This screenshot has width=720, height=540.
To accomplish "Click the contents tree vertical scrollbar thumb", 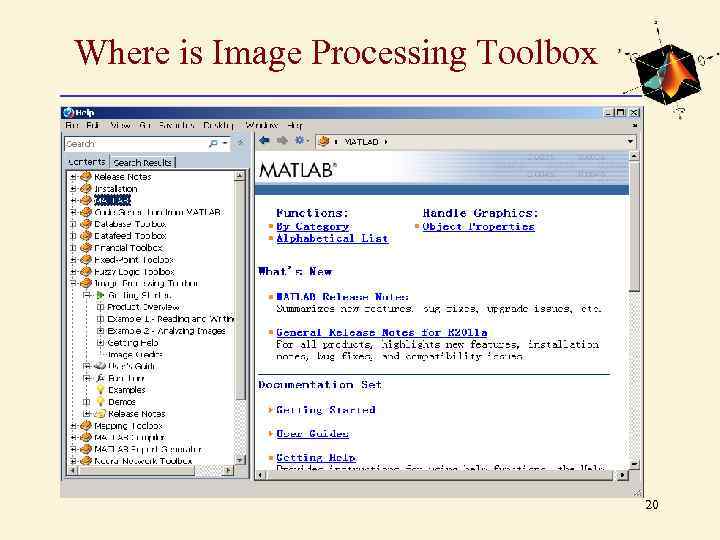I will click(x=240, y=289).
